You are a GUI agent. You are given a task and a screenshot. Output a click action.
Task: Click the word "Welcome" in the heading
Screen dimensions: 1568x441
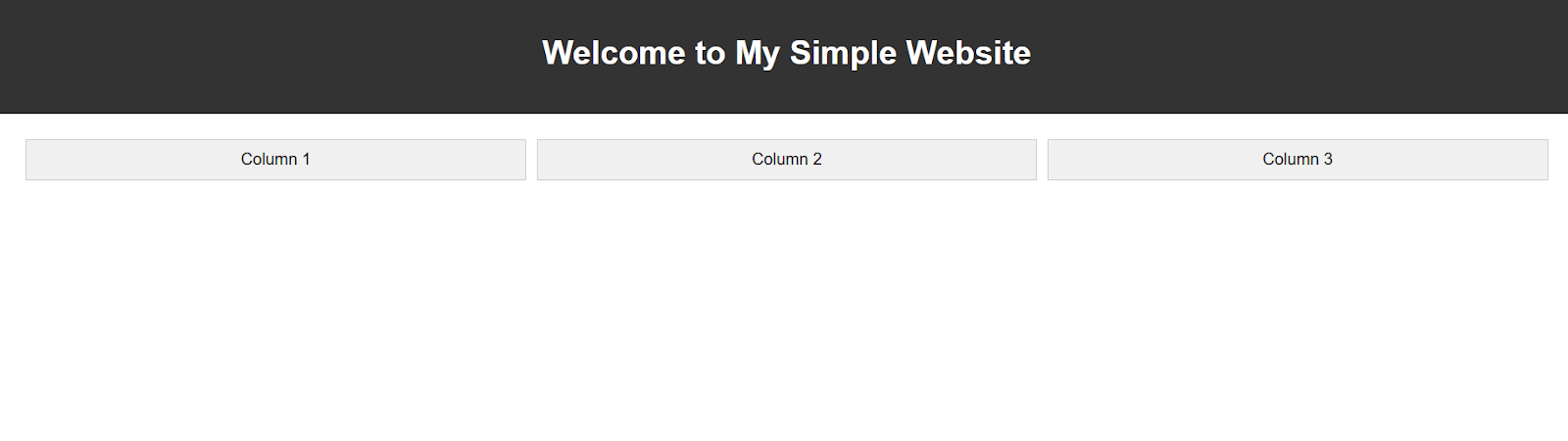[614, 53]
